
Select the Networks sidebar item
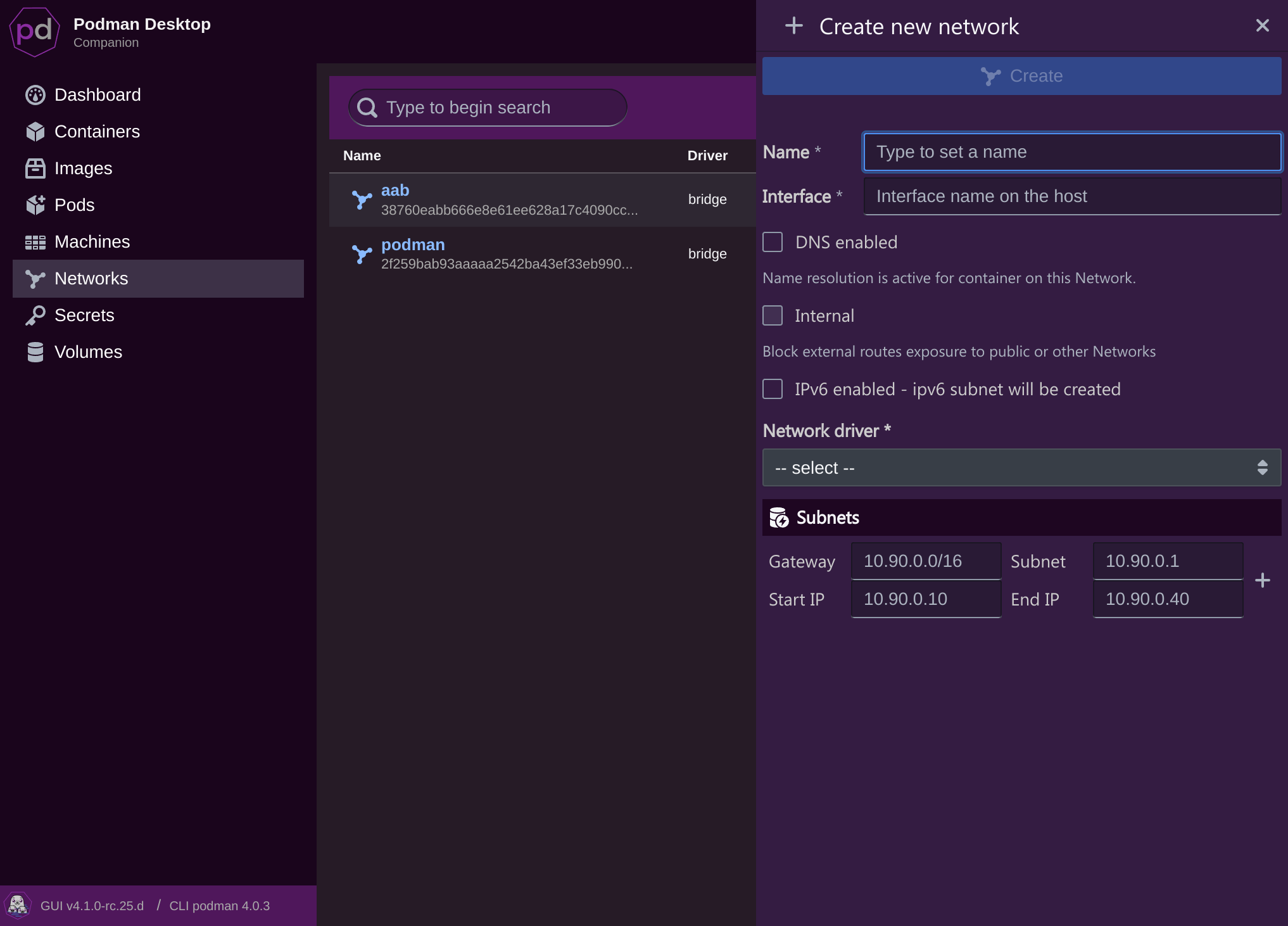tap(91, 278)
